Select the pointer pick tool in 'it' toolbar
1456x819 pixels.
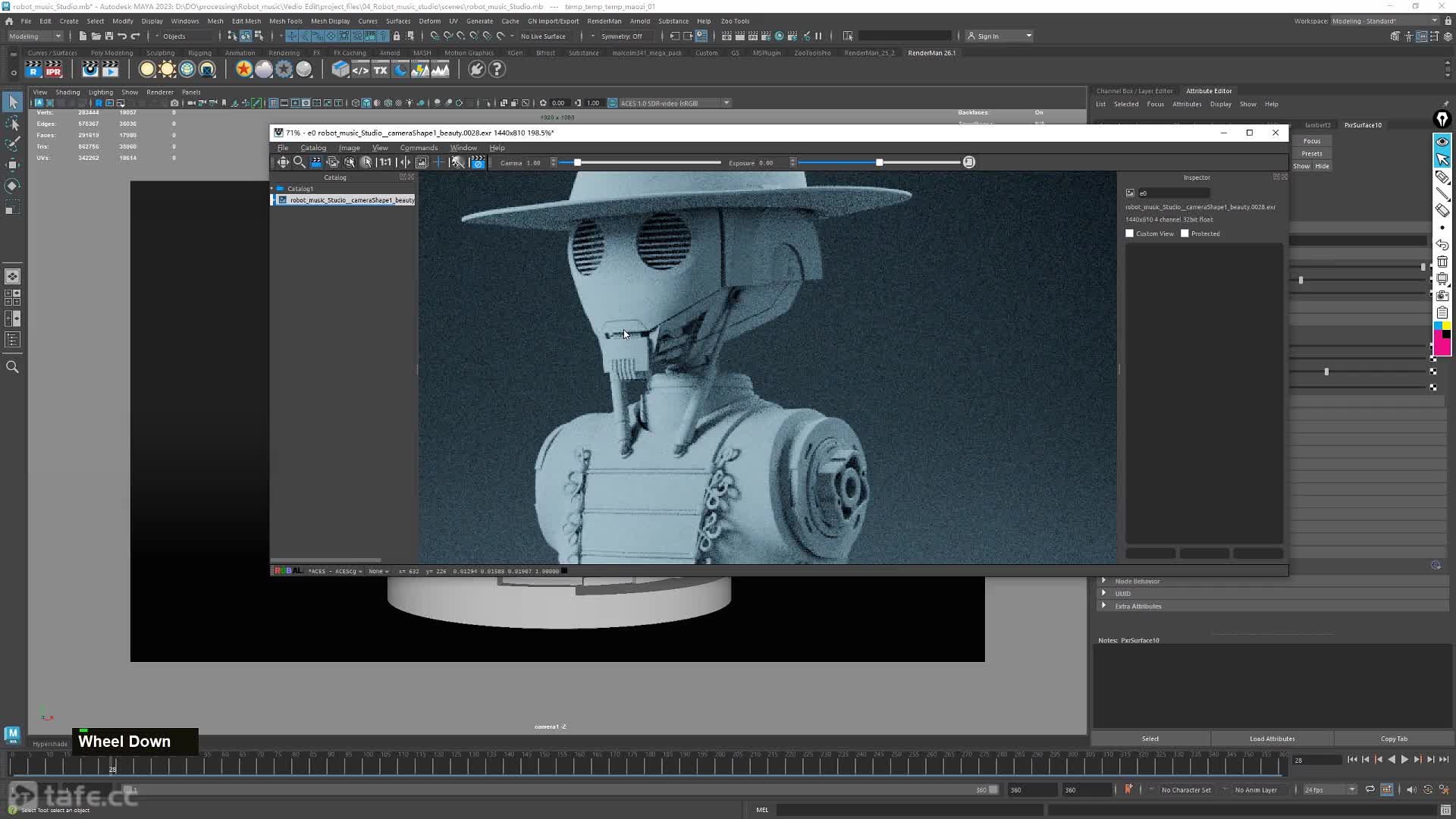(x=366, y=162)
